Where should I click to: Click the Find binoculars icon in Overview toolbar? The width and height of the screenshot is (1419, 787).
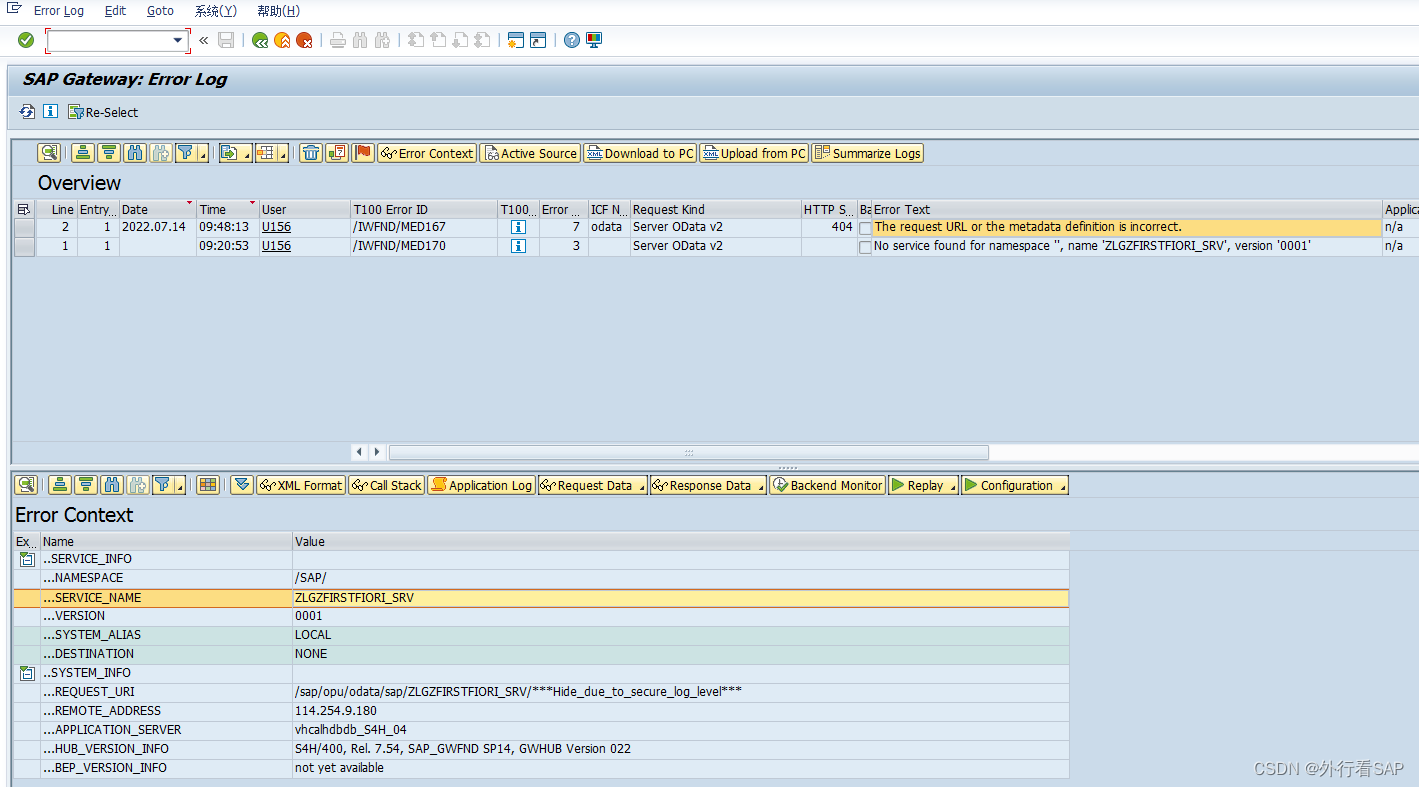click(x=134, y=153)
